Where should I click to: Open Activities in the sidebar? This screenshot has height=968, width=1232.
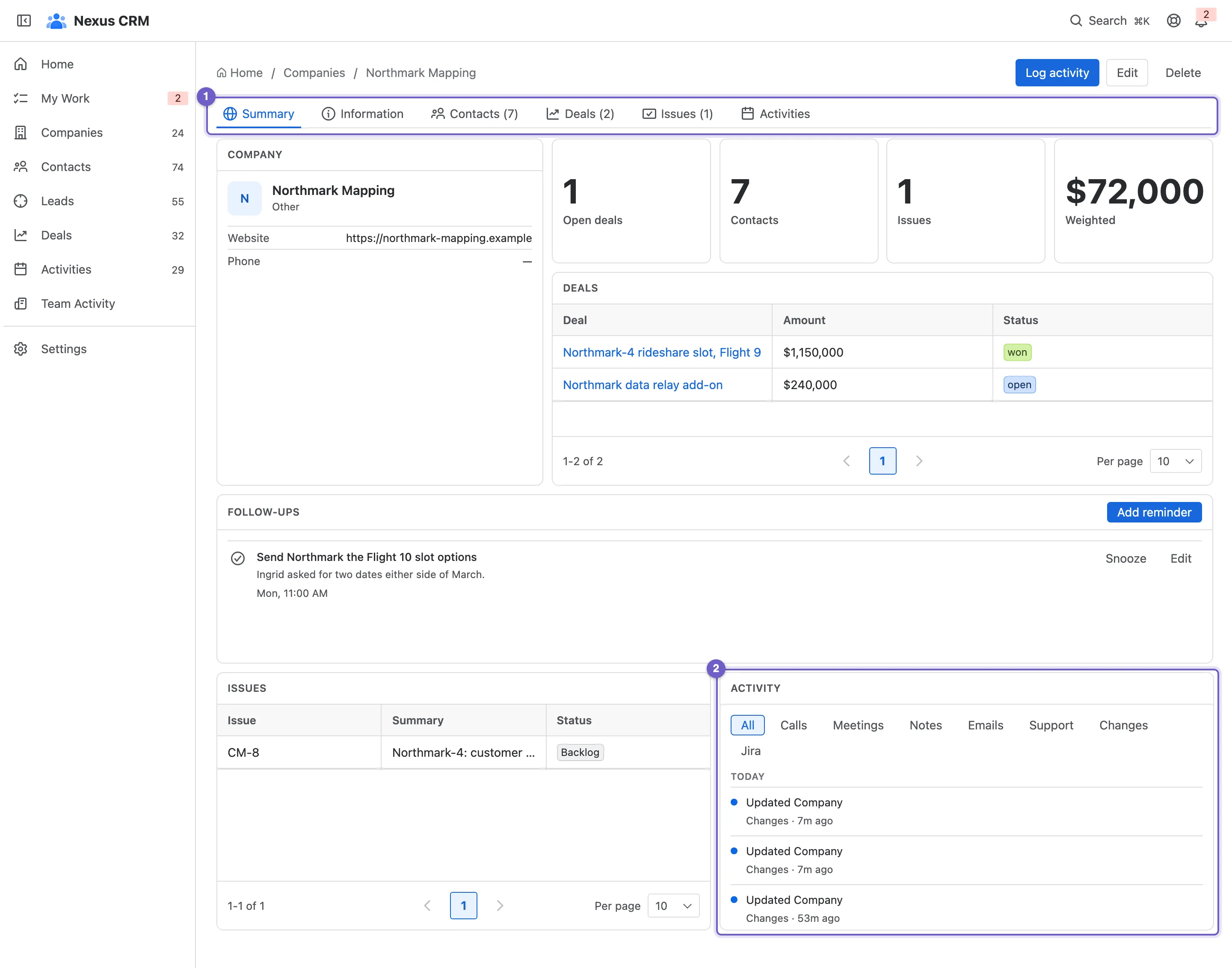click(x=100, y=269)
